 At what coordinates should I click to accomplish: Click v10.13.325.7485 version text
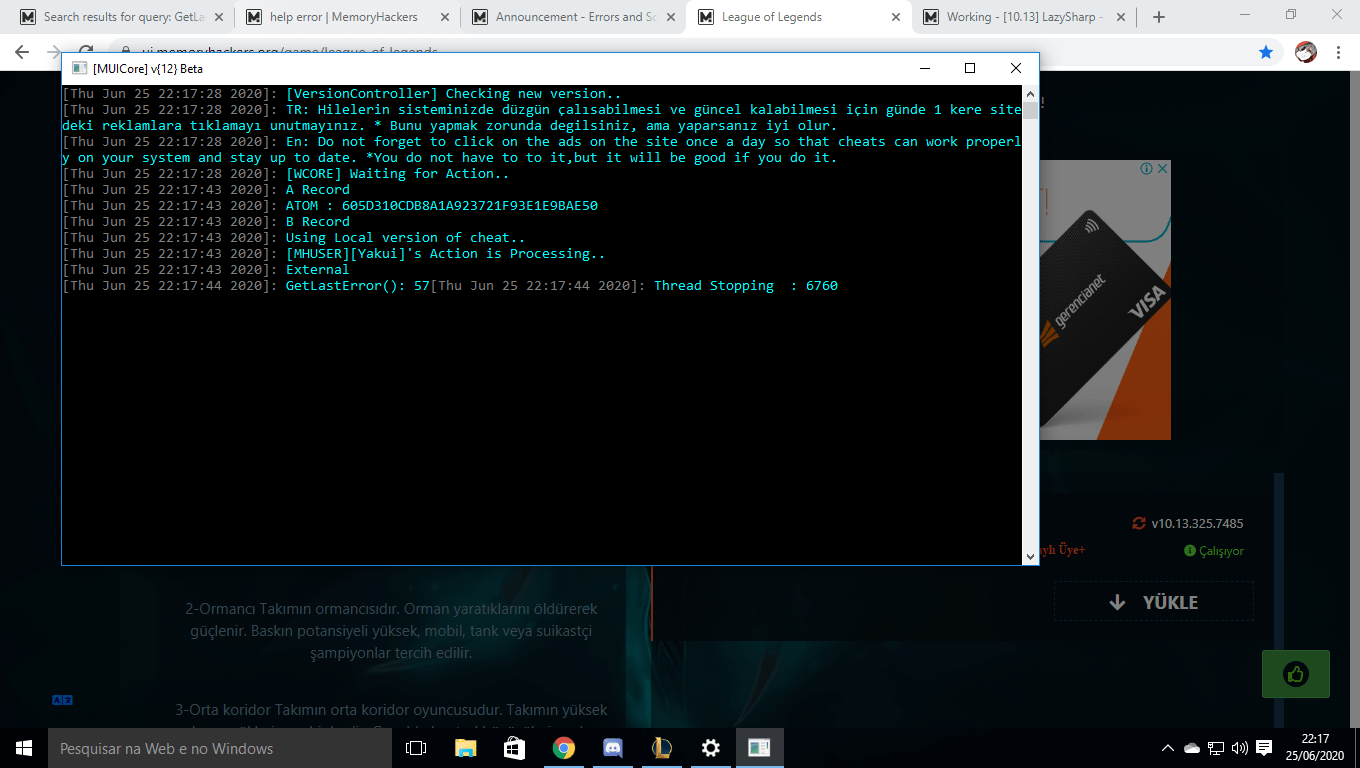pos(1197,523)
